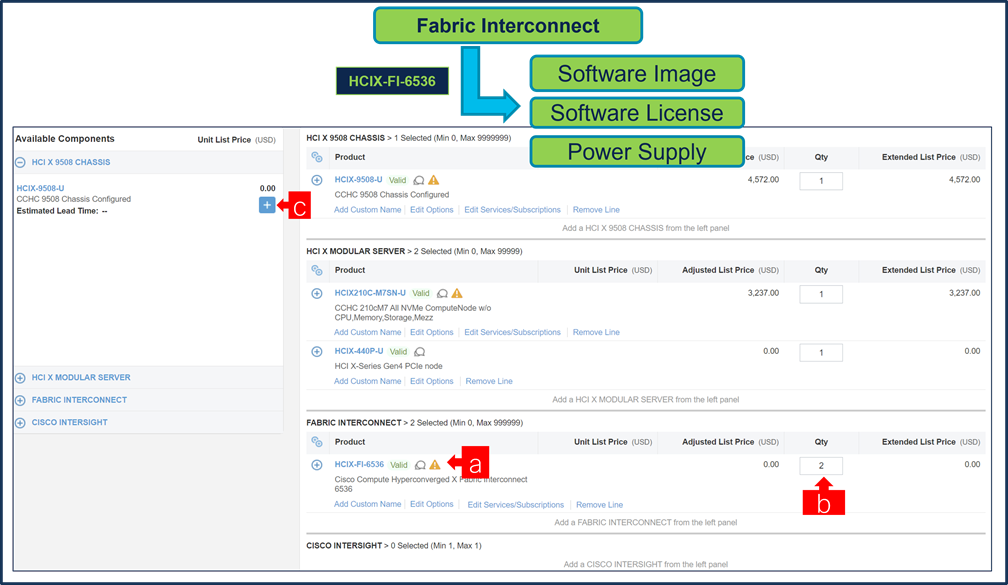The image size is (1008, 585).
Task: Click Add Custom Name for HCIX210C-M7SN-U
Action: [368, 333]
